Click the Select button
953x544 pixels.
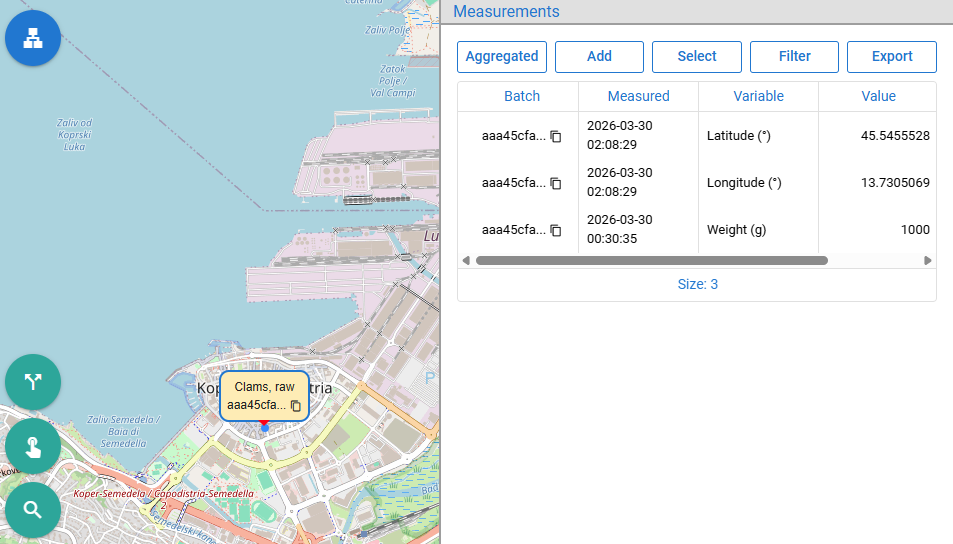697,57
